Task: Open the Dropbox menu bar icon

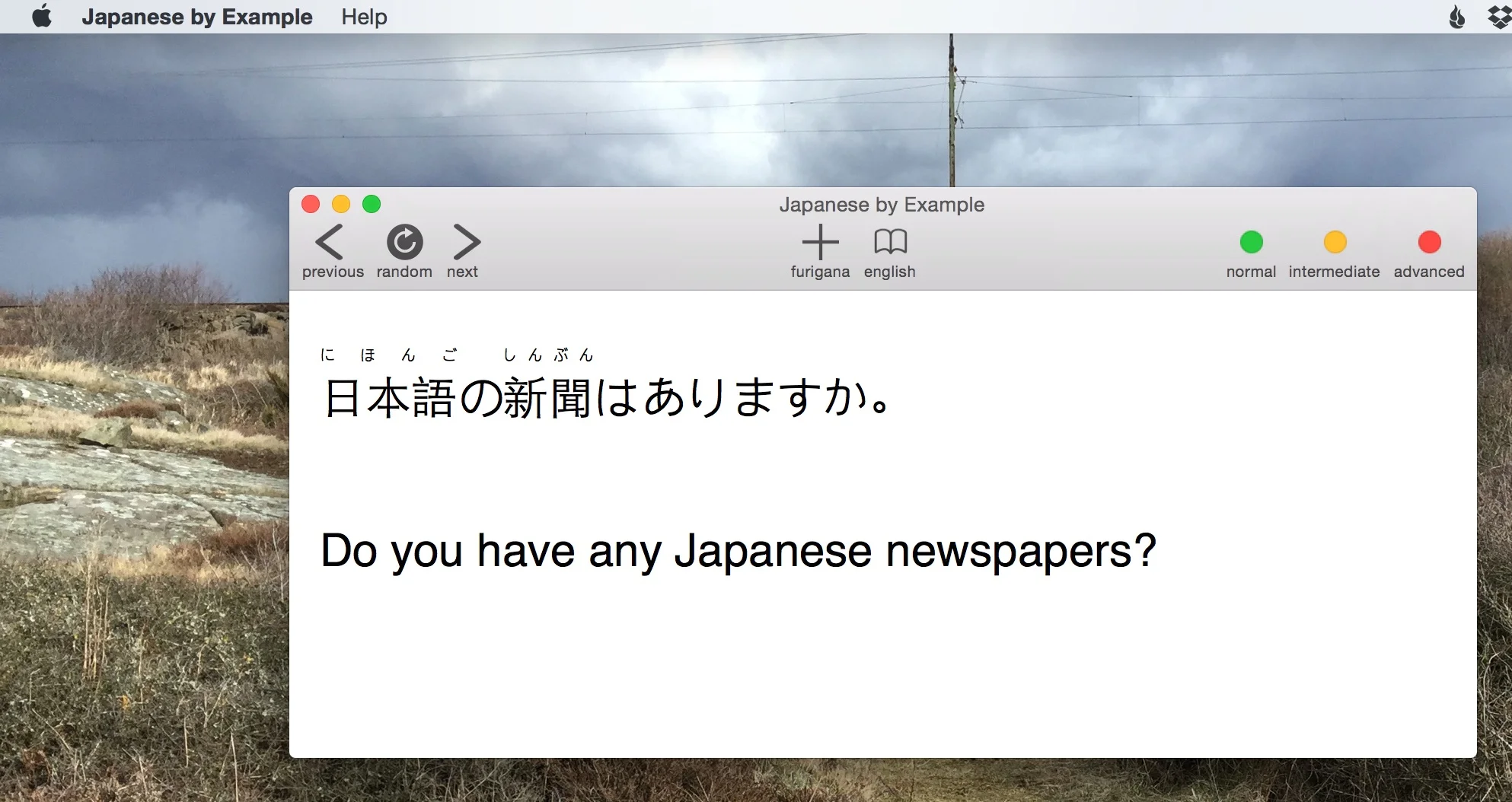Action: 1500,17
